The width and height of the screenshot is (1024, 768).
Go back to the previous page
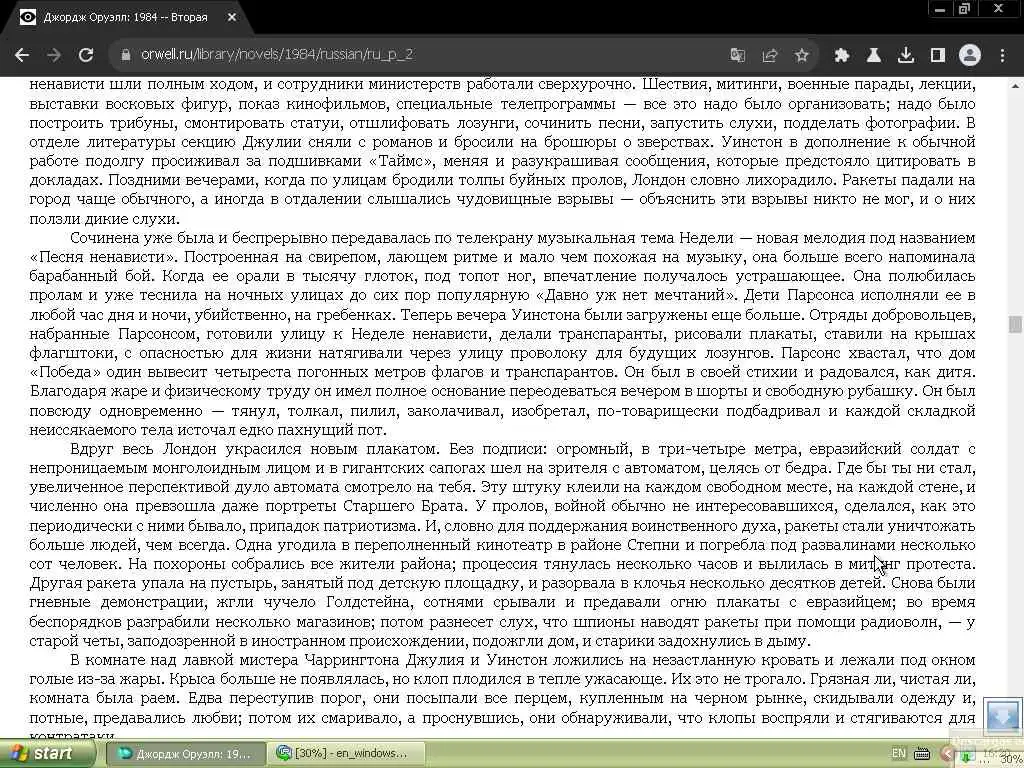tap(22, 55)
